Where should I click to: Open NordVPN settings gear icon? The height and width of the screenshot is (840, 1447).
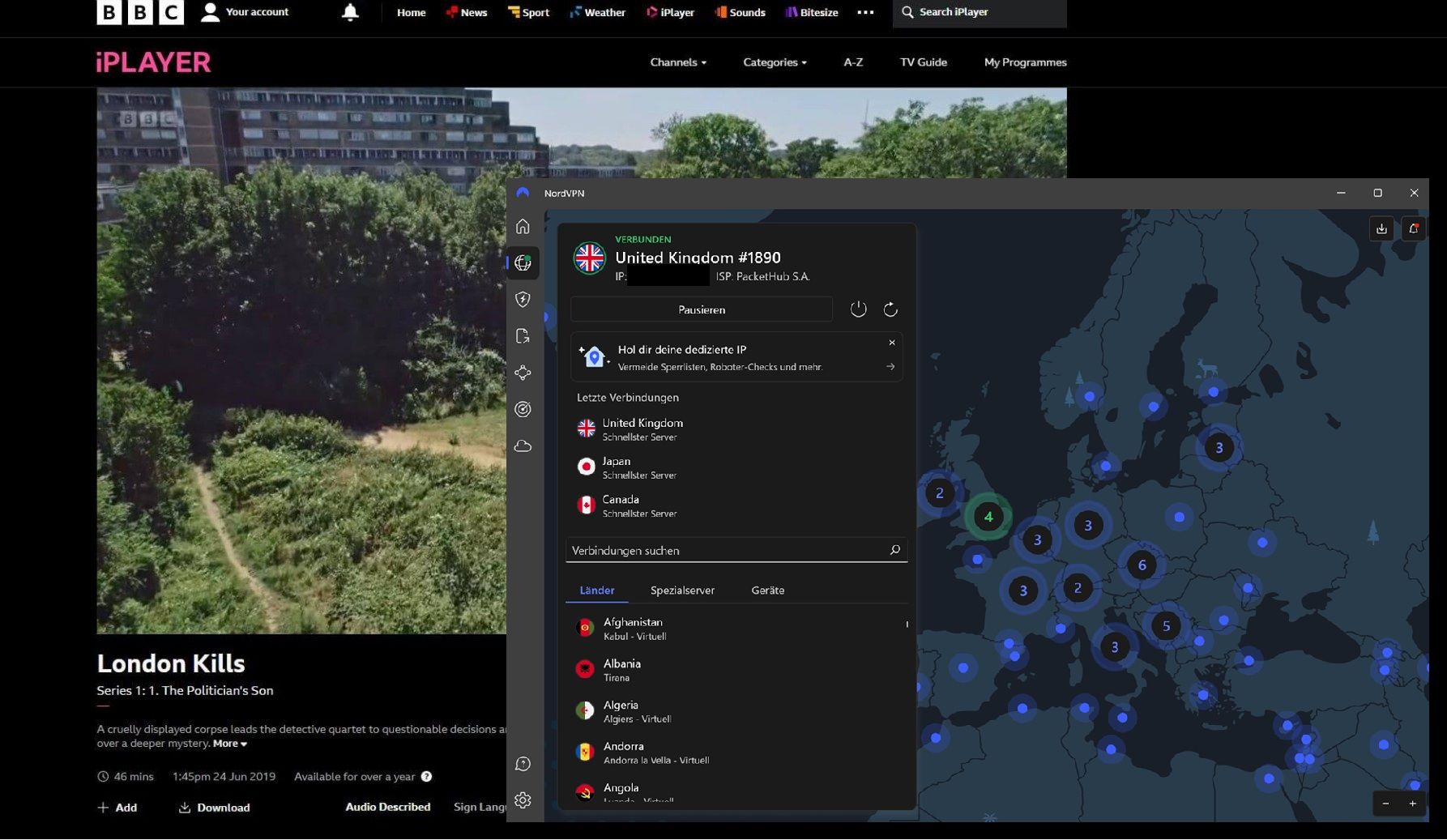pyautogui.click(x=523, y=800)
